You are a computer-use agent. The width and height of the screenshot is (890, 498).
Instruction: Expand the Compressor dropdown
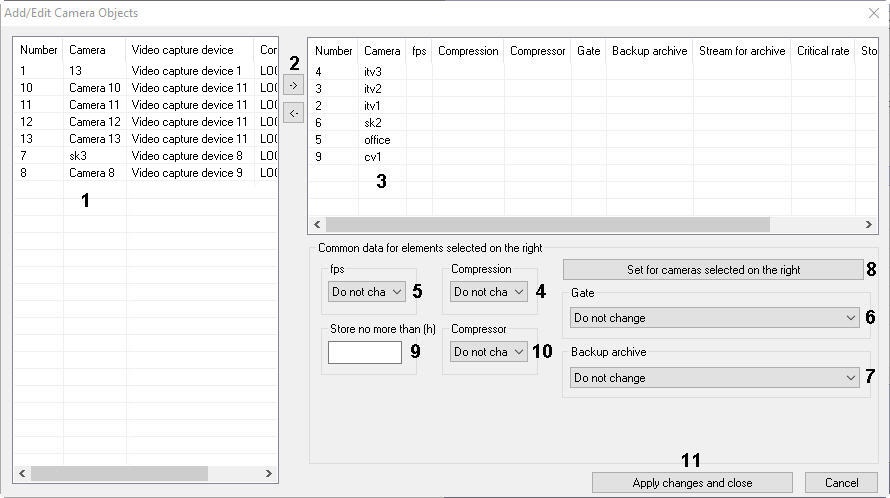tap(488, 352)
